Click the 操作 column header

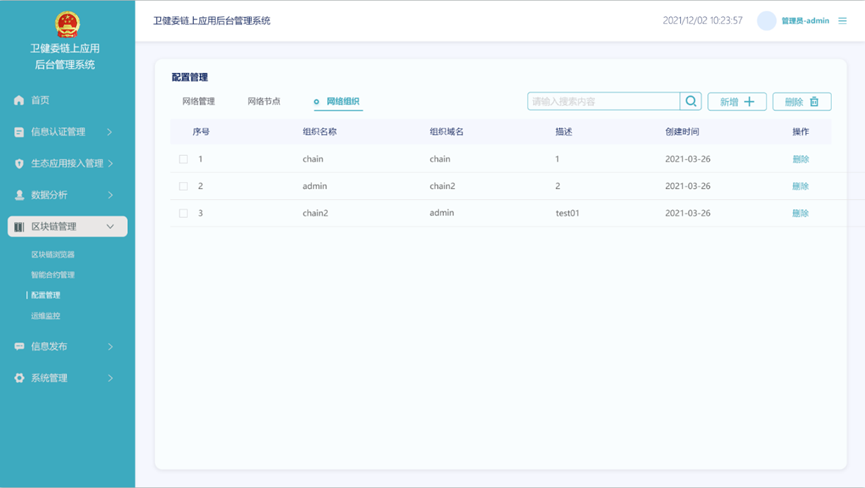(x=800, y=131)
